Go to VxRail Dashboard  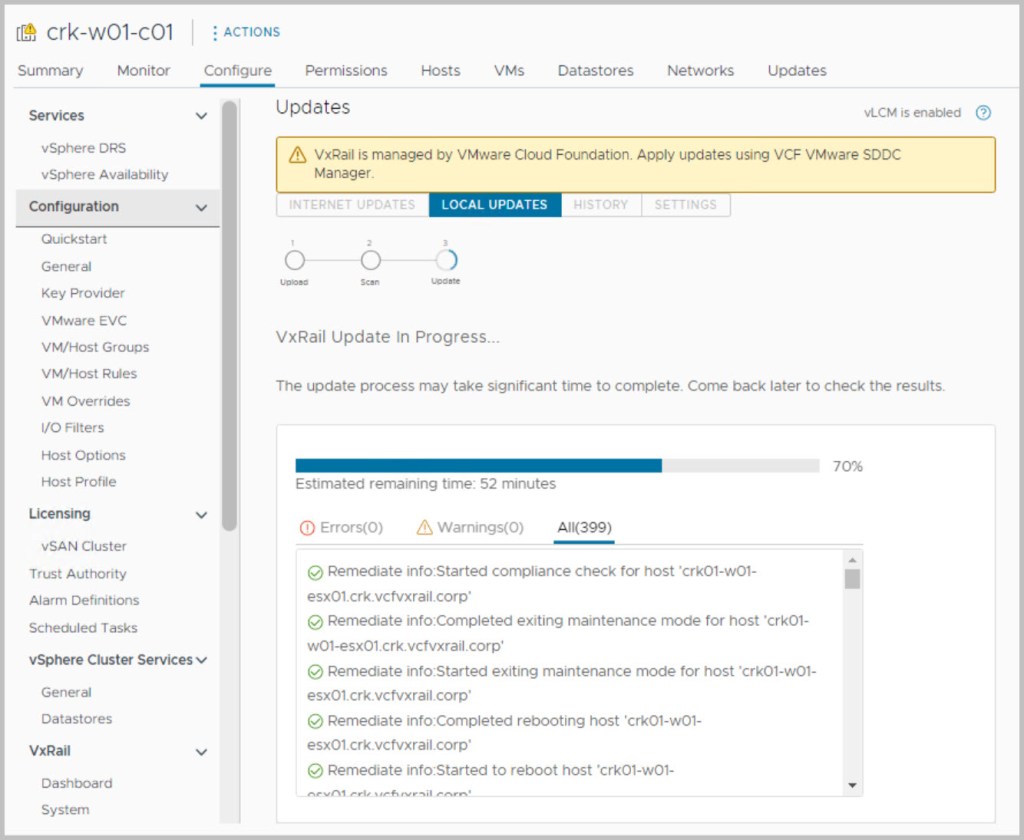point(76,783)
